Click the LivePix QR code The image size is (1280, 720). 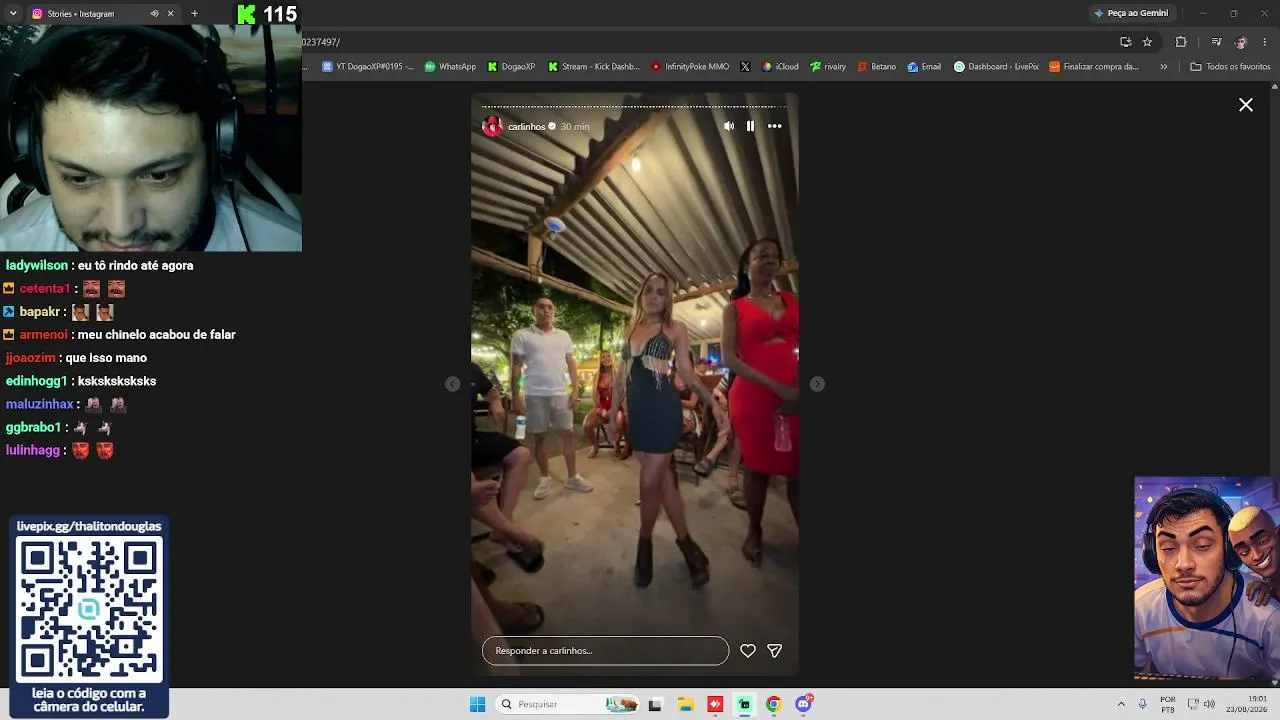pos(89,609)
